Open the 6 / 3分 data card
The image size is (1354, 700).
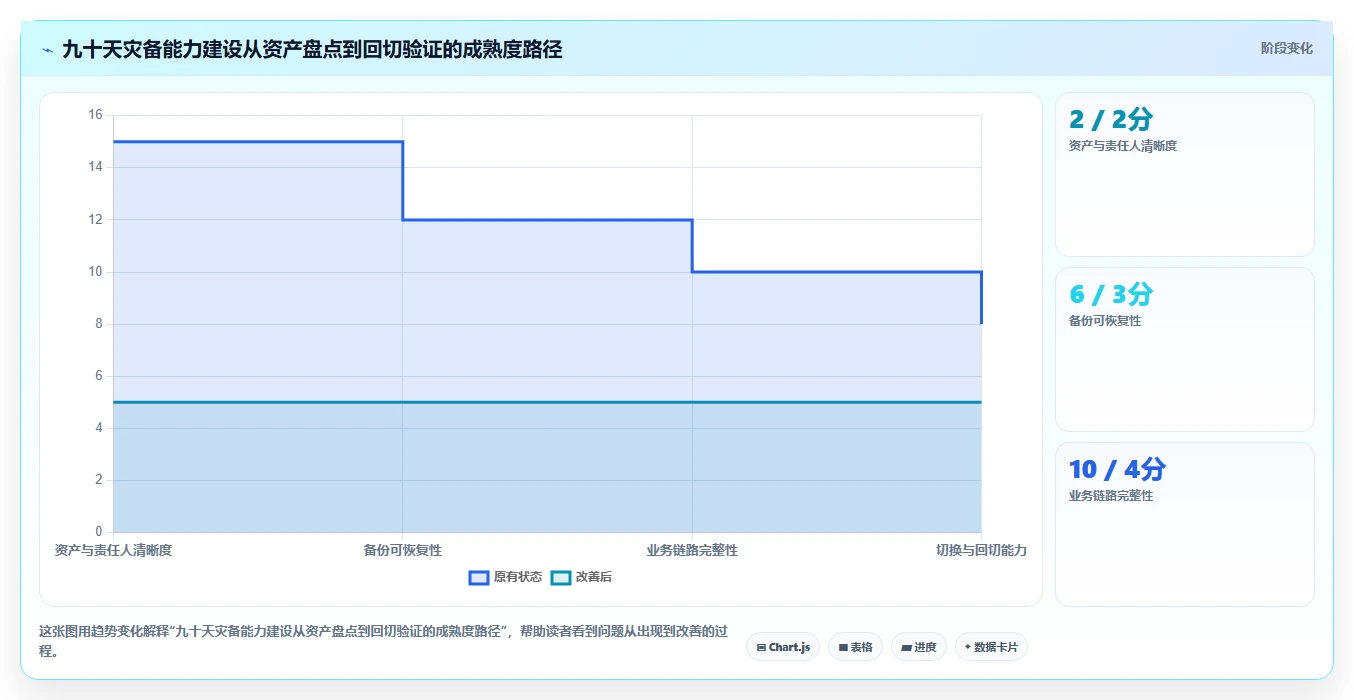pyautogui.click(x=1184, y=349)
